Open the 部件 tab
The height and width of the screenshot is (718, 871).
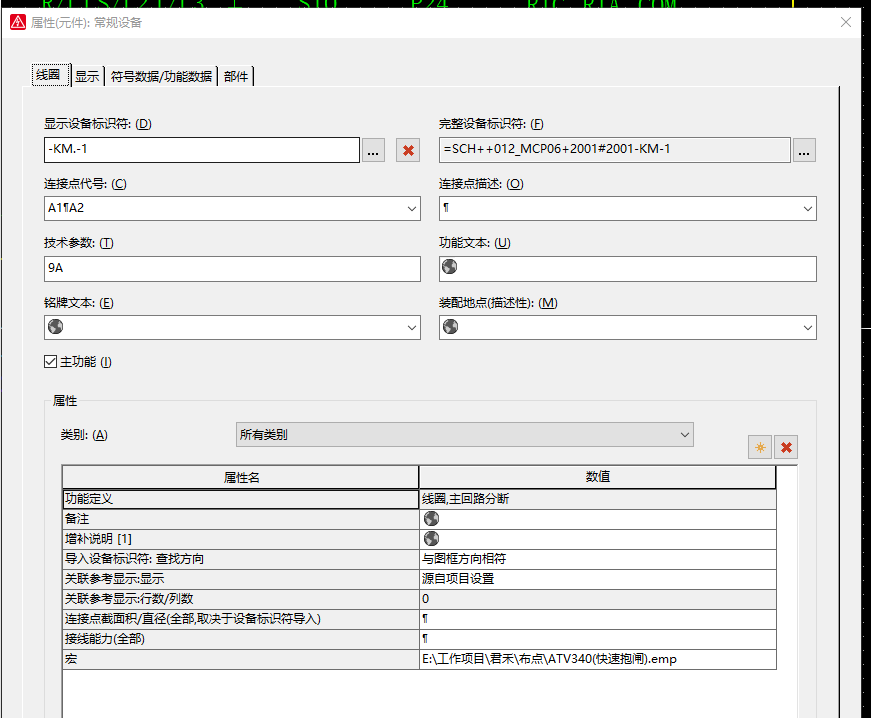pyautogui.click(x=236, y=76)
